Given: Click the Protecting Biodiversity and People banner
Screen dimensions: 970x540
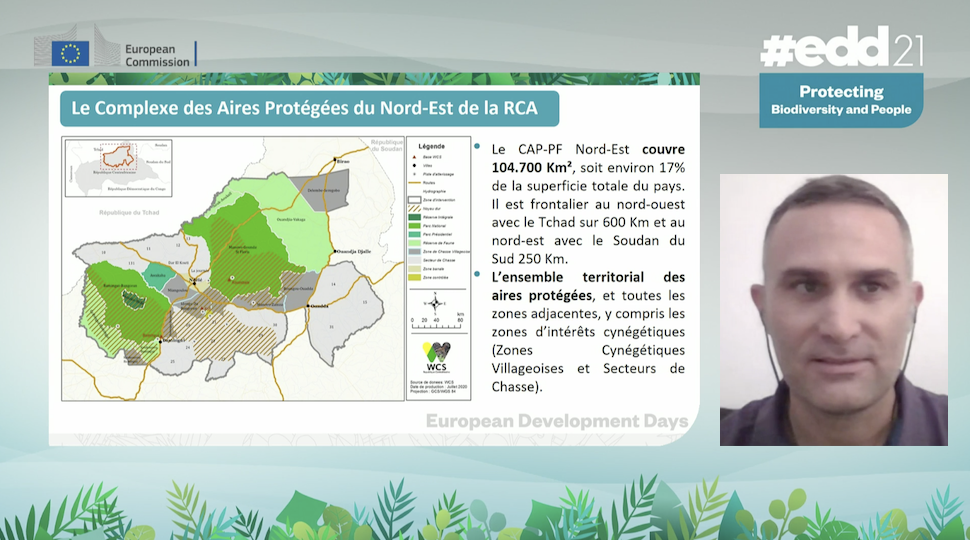Looking at the screenshot, I should (841, 101).
